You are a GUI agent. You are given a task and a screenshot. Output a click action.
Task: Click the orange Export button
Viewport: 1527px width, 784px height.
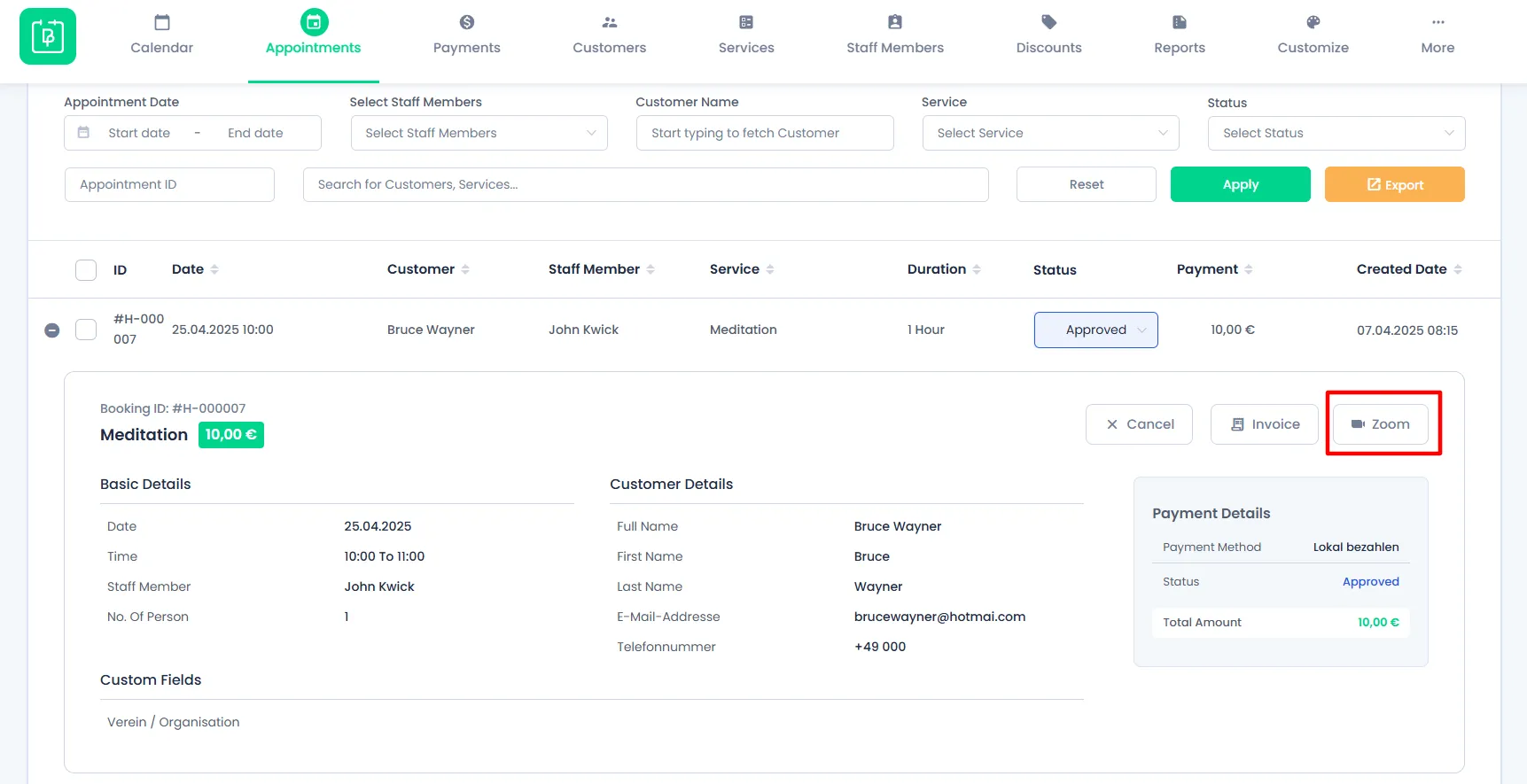[1395, 184]
